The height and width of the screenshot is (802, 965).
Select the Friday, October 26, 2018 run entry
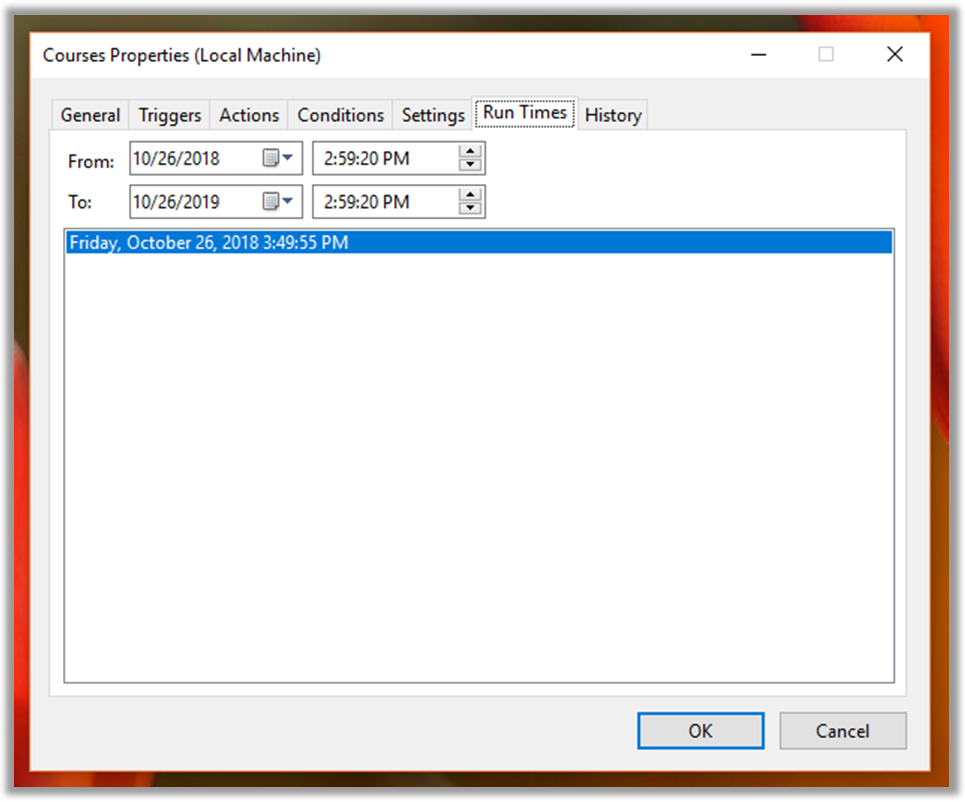479,242
